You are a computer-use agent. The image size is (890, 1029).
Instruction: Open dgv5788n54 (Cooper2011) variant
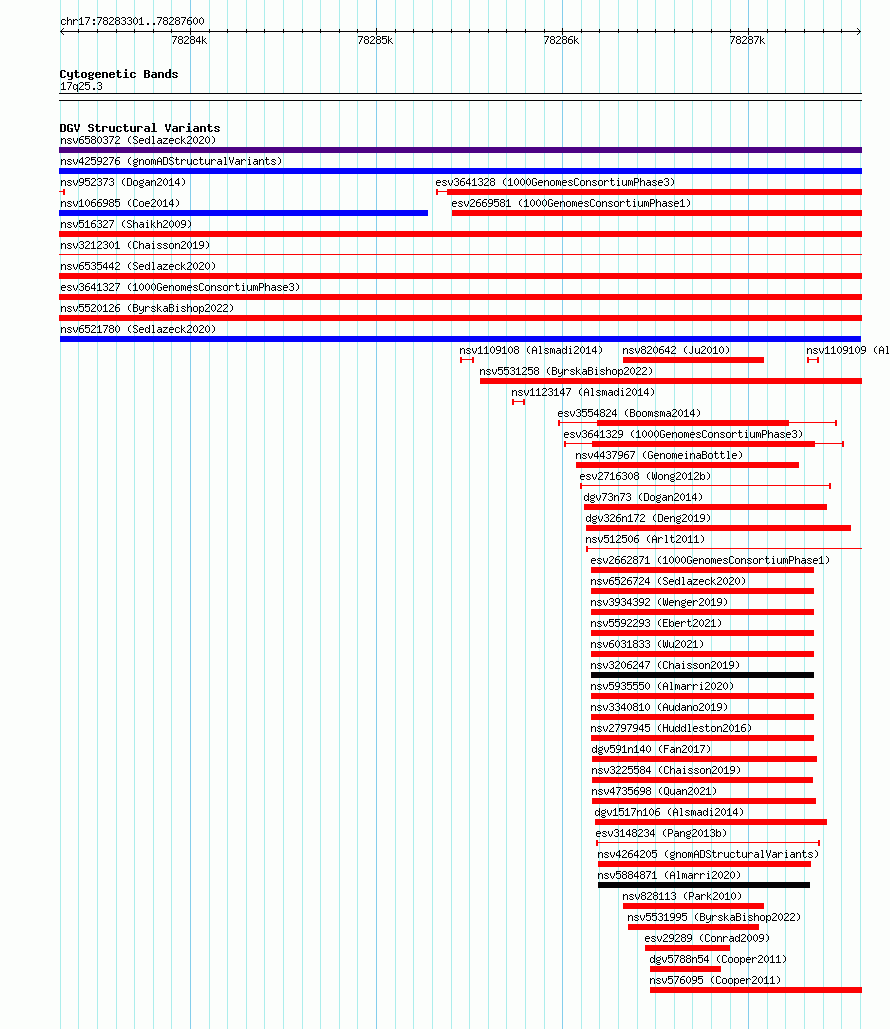[x=718, y=959]
